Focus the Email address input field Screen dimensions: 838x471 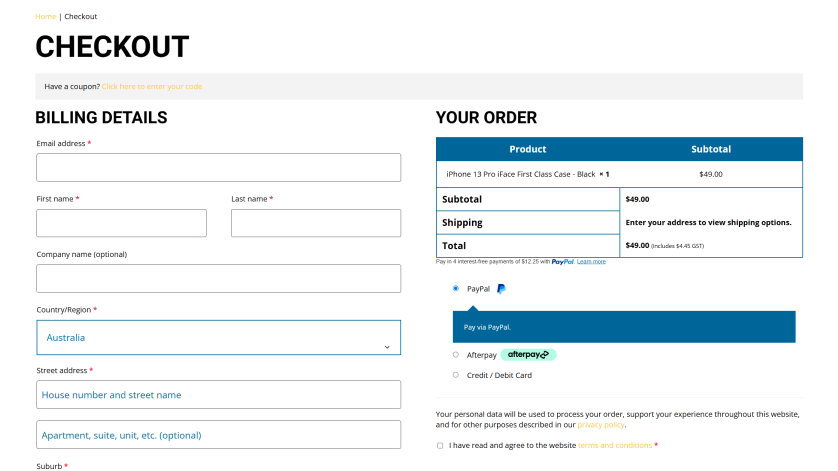tap(219, 167)
